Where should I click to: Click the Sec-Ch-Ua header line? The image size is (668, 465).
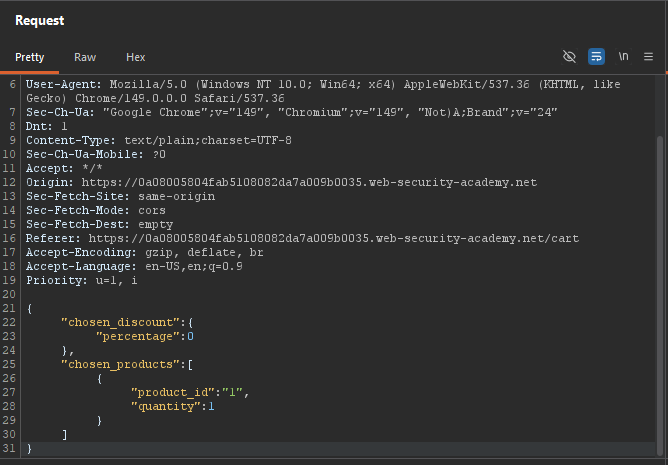click(x=291, y=113)
